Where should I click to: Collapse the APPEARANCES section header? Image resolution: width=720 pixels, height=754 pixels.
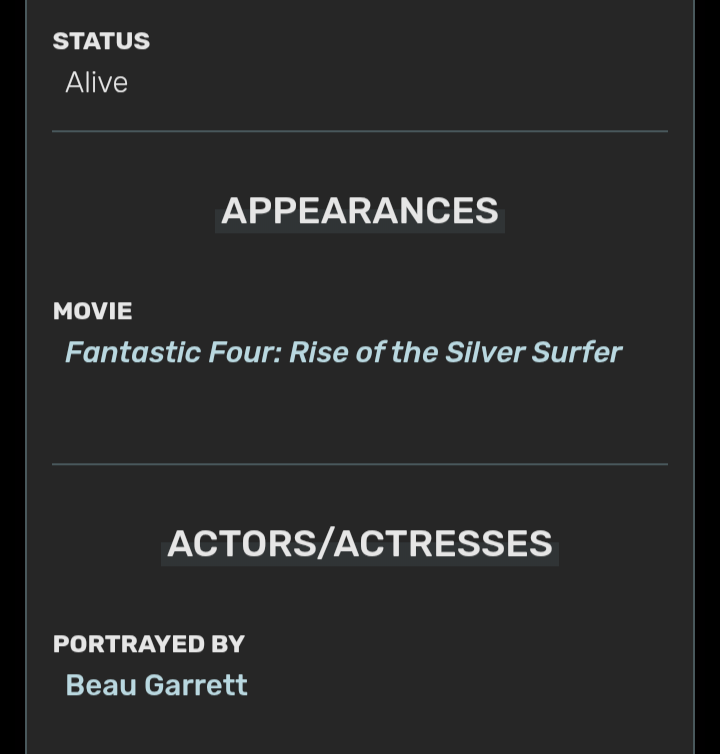(x=360, y=211)
